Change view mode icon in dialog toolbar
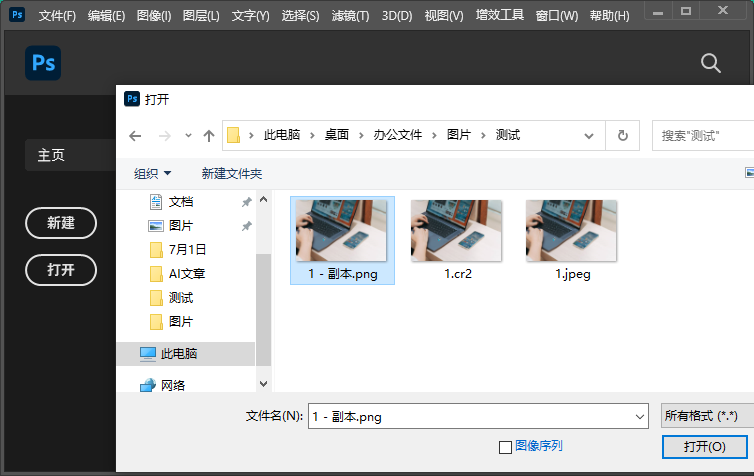The height and width of the screenshot is (476, 754). tap(749, 173)
